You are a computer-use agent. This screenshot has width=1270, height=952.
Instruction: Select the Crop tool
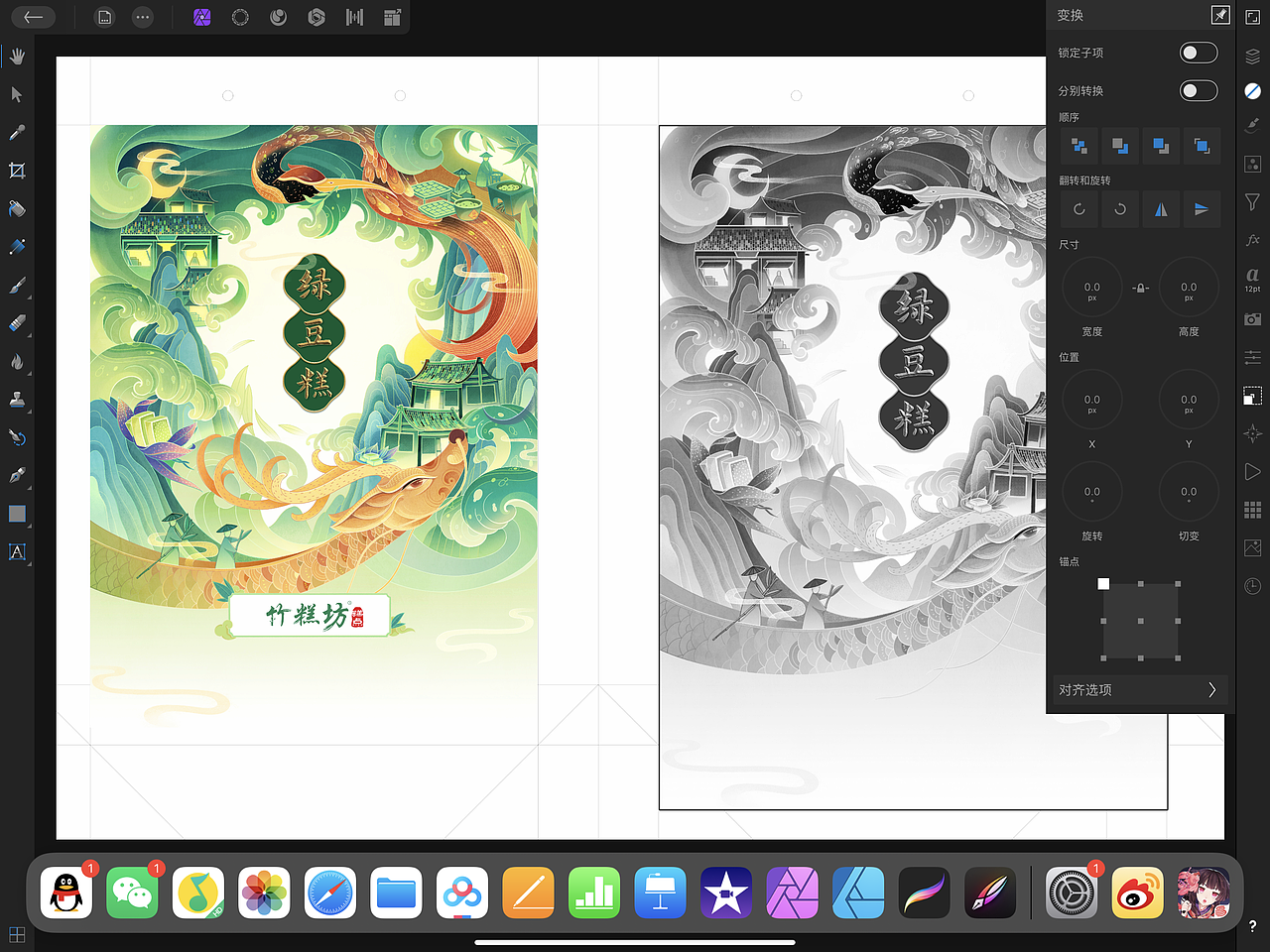coord(17,171)
